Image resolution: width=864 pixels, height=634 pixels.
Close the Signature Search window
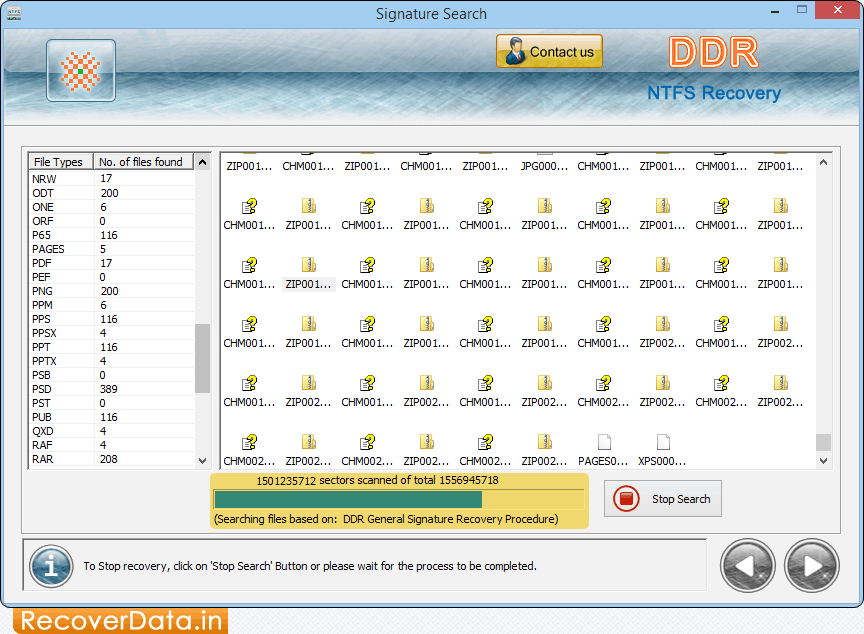click(839, 13)
